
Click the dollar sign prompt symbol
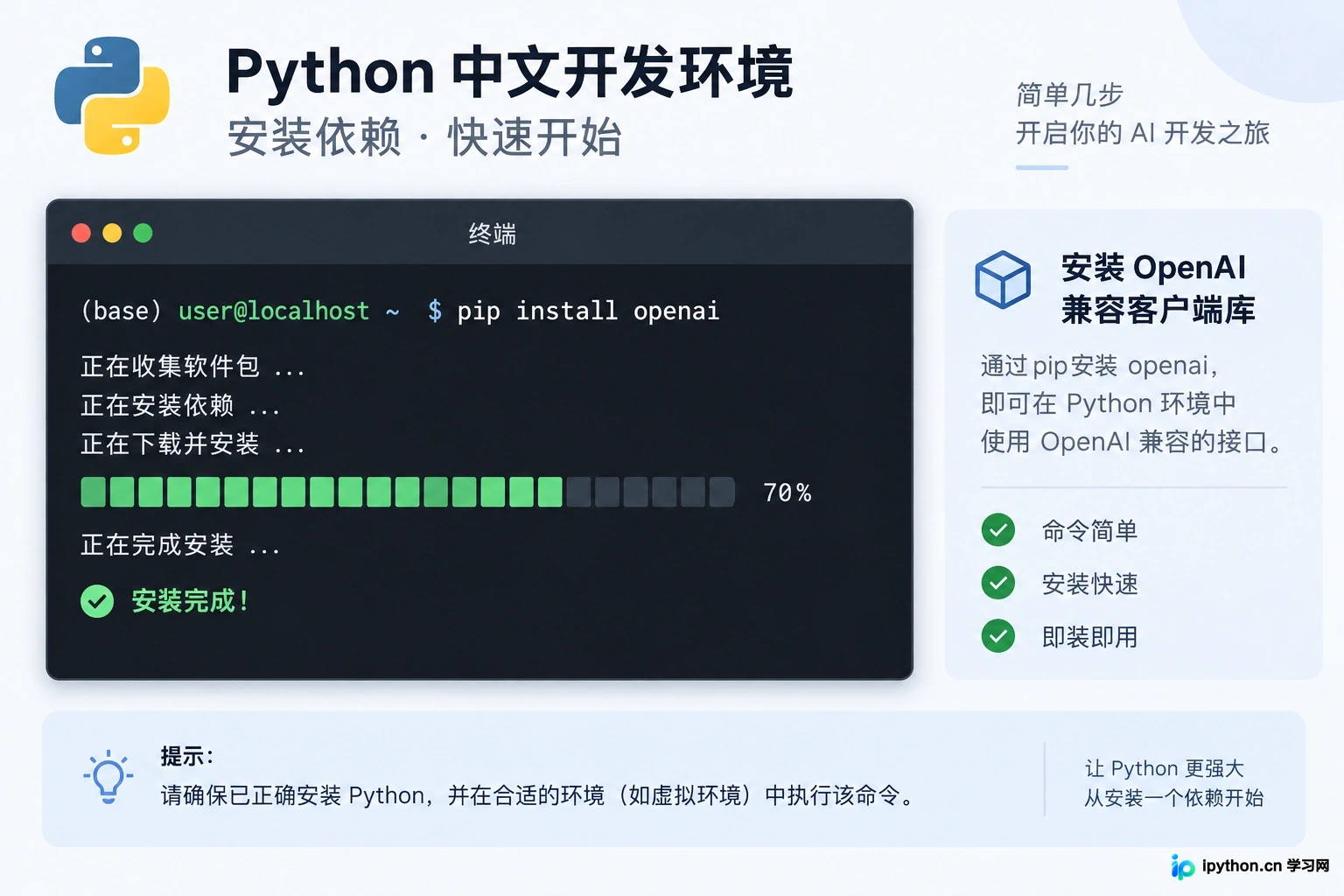[x=435, y=311]
